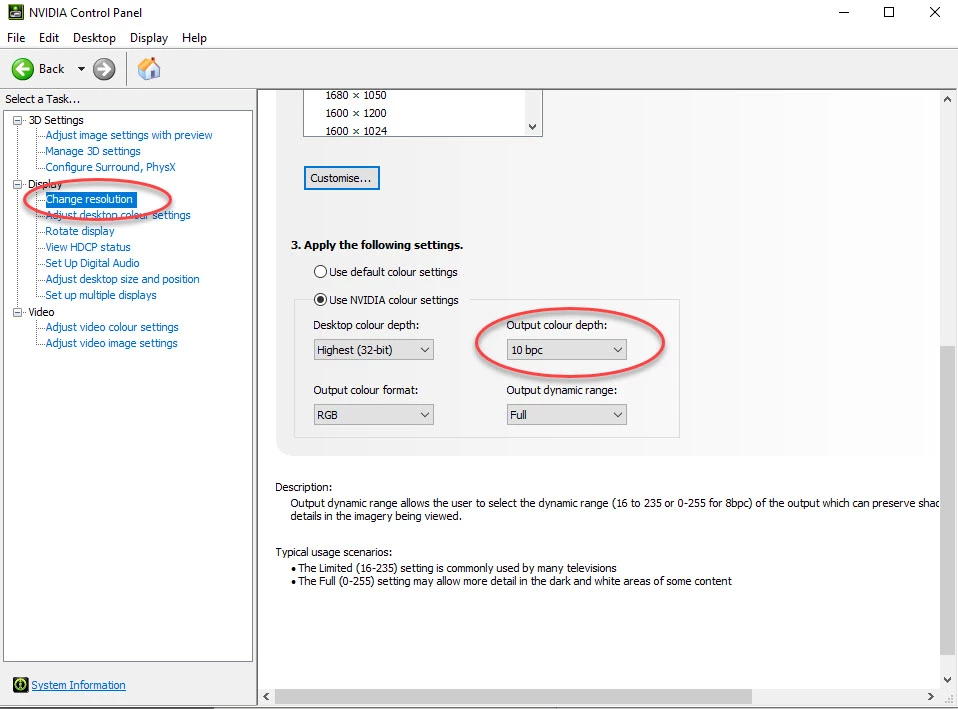This screenshot has height=709, width=958.
Task: Click the 3D Settings category label
Action: 56,120
